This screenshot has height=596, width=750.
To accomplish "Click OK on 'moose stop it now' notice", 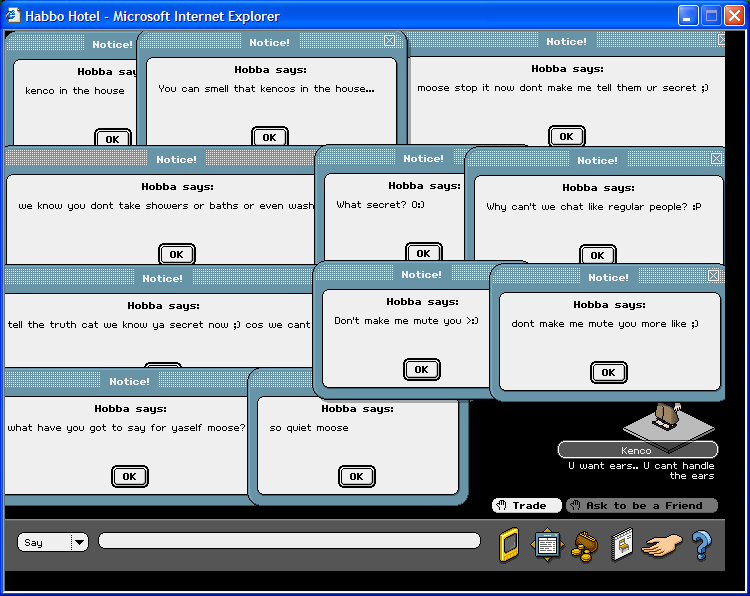I will [x=566, y=136].
